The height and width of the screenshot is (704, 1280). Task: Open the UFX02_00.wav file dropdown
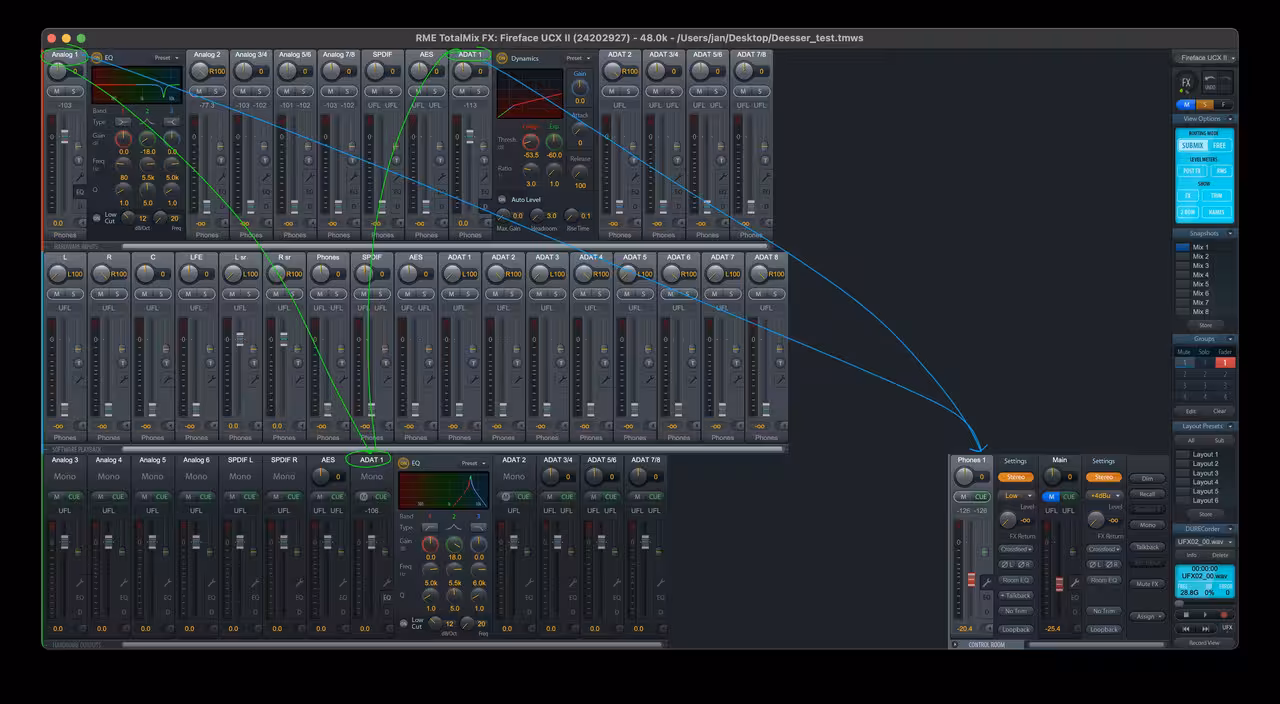(1205, 542)
